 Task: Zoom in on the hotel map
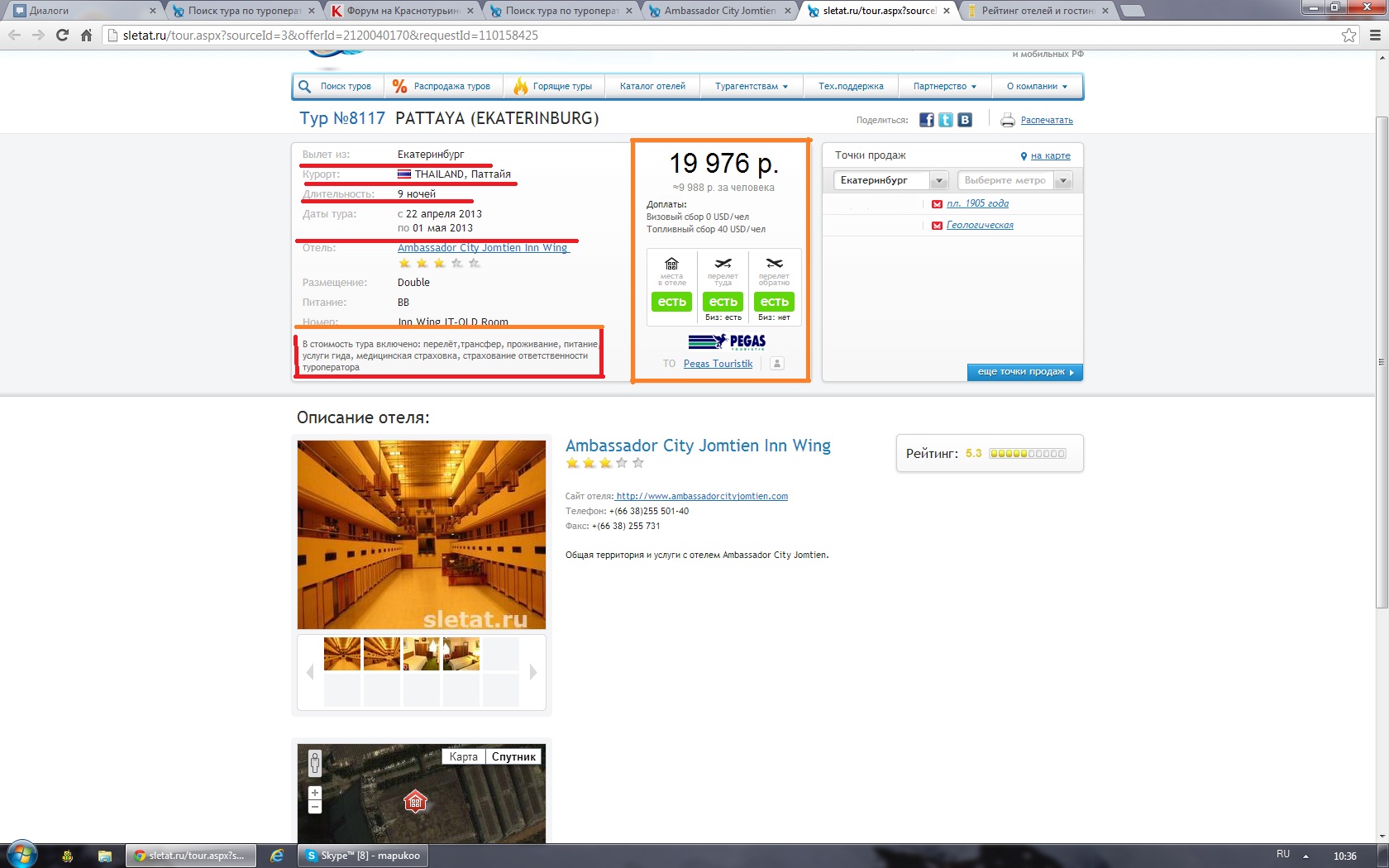pos(315,793)
